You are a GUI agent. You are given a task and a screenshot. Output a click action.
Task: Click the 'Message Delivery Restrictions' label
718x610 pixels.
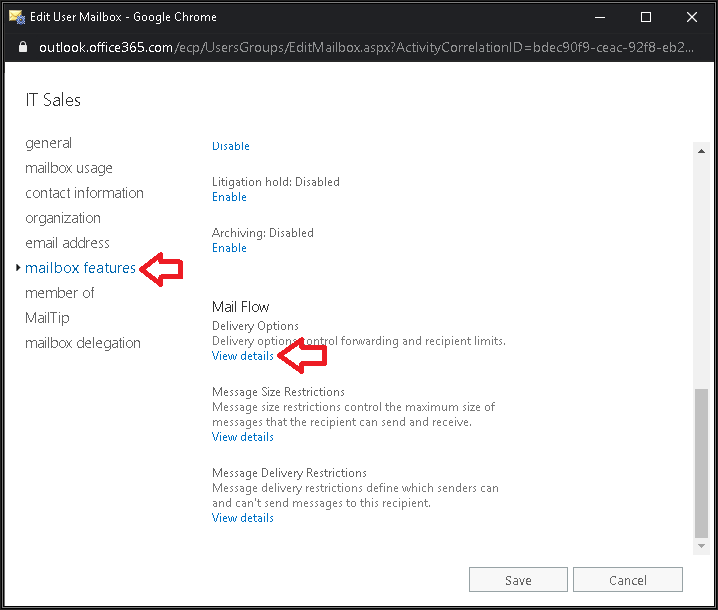pyautogui.click(x=289, y=473)
